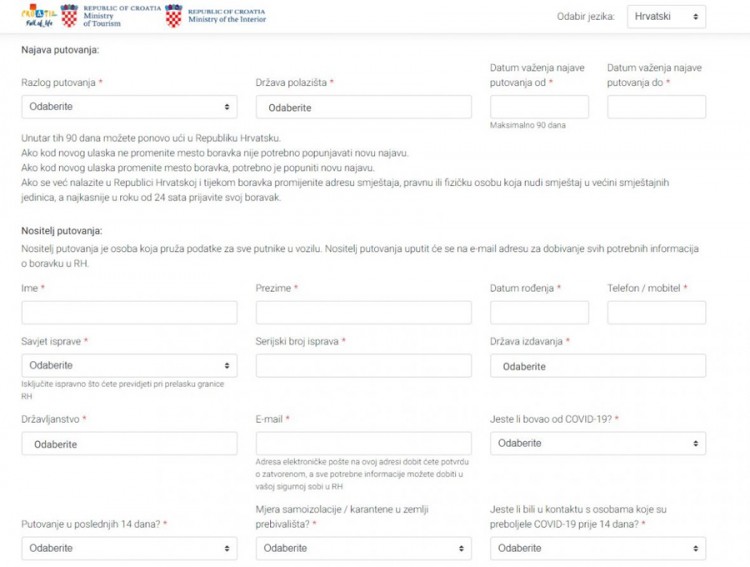Viewport: 750px width, 567px height.
Task: Click the Ime text field
Action: click(129, 313)
